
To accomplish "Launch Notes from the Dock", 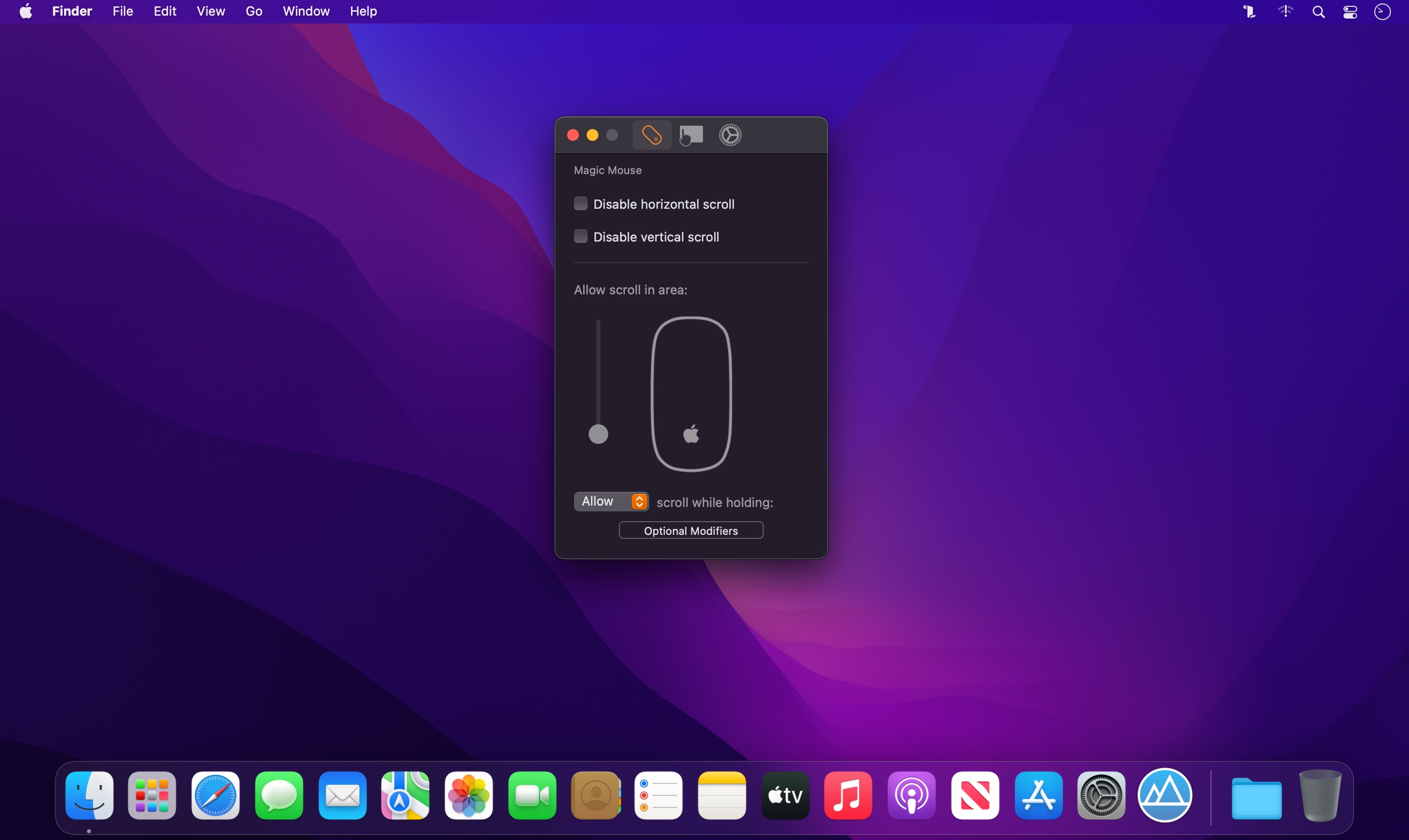I will point(722,796).
